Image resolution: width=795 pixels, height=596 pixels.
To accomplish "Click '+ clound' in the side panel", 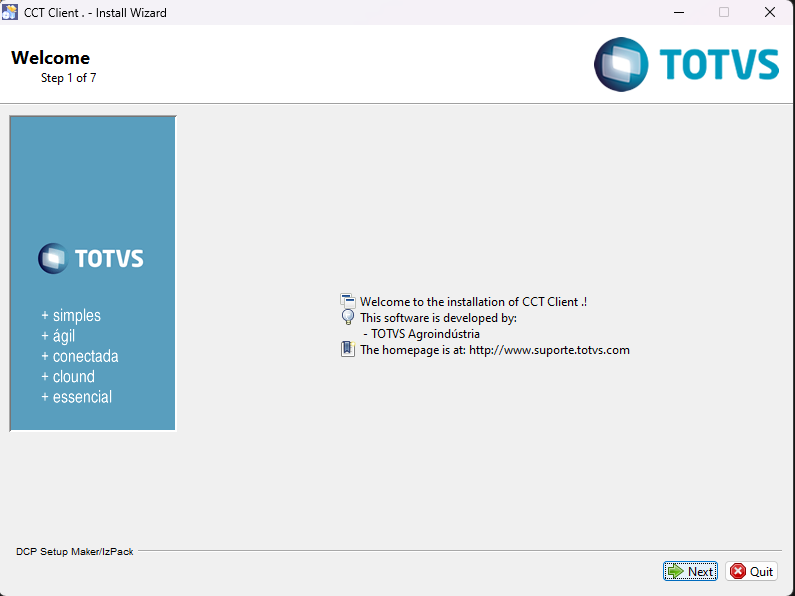I will click(x=68, y=377).
